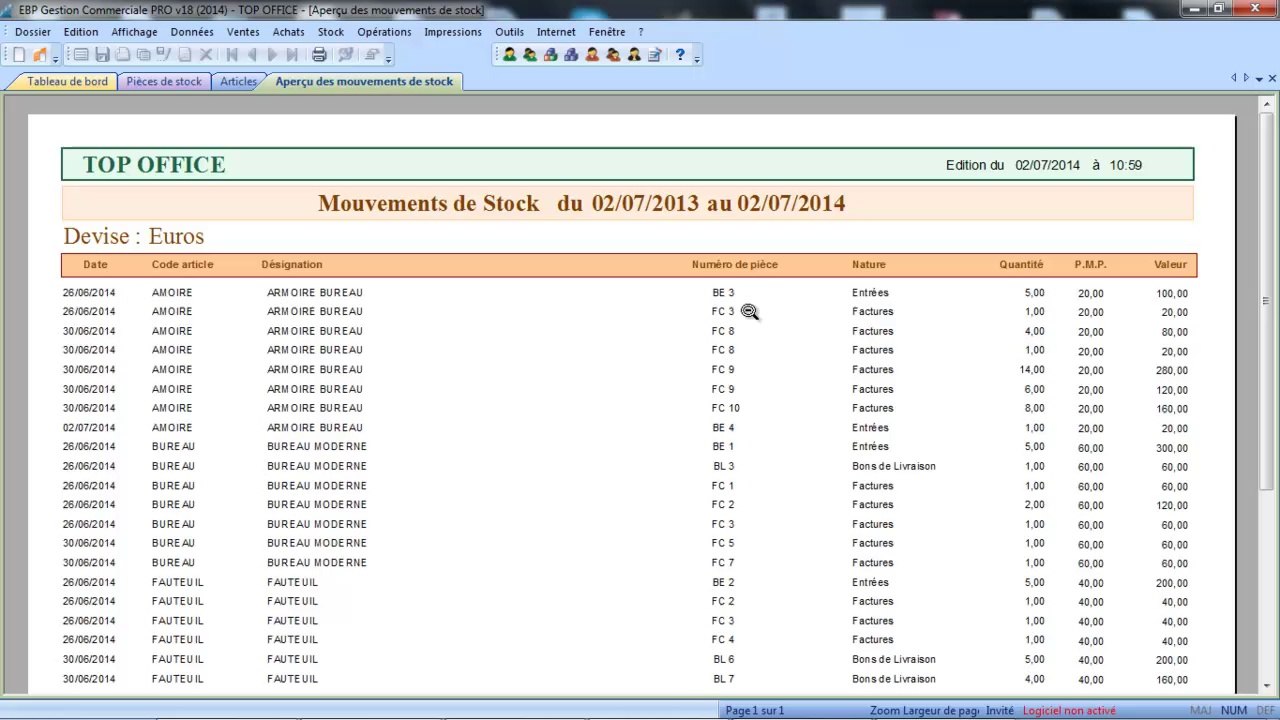The image size is (1280, 720).
Task: Click quantity 14,00 in FC 9 row
Action: 1031,370
